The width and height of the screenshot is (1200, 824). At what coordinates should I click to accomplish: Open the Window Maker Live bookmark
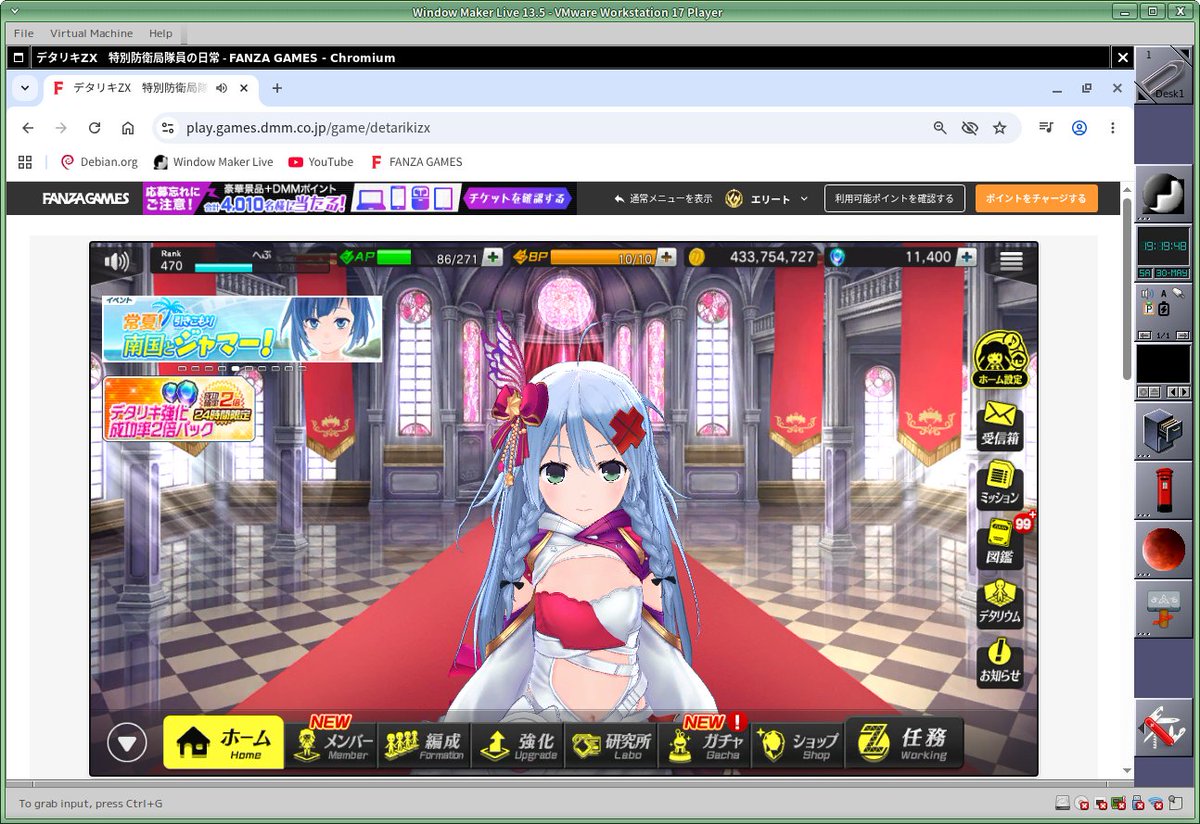(x=213, y=162)
